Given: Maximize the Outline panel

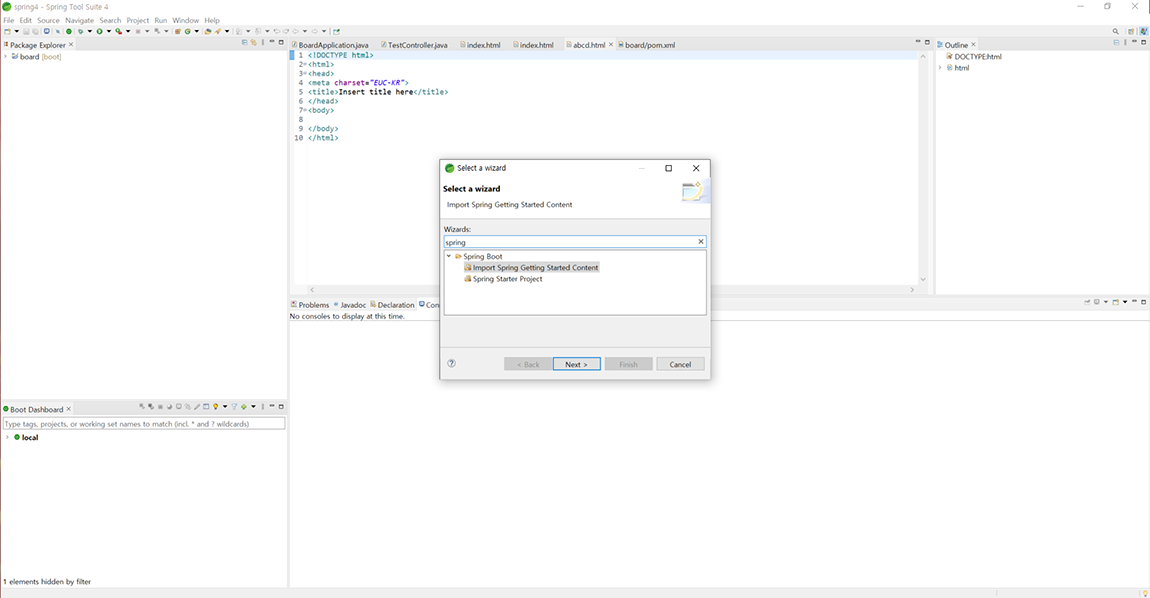Looking at the screenshot, I should [x=1143, y=43].
